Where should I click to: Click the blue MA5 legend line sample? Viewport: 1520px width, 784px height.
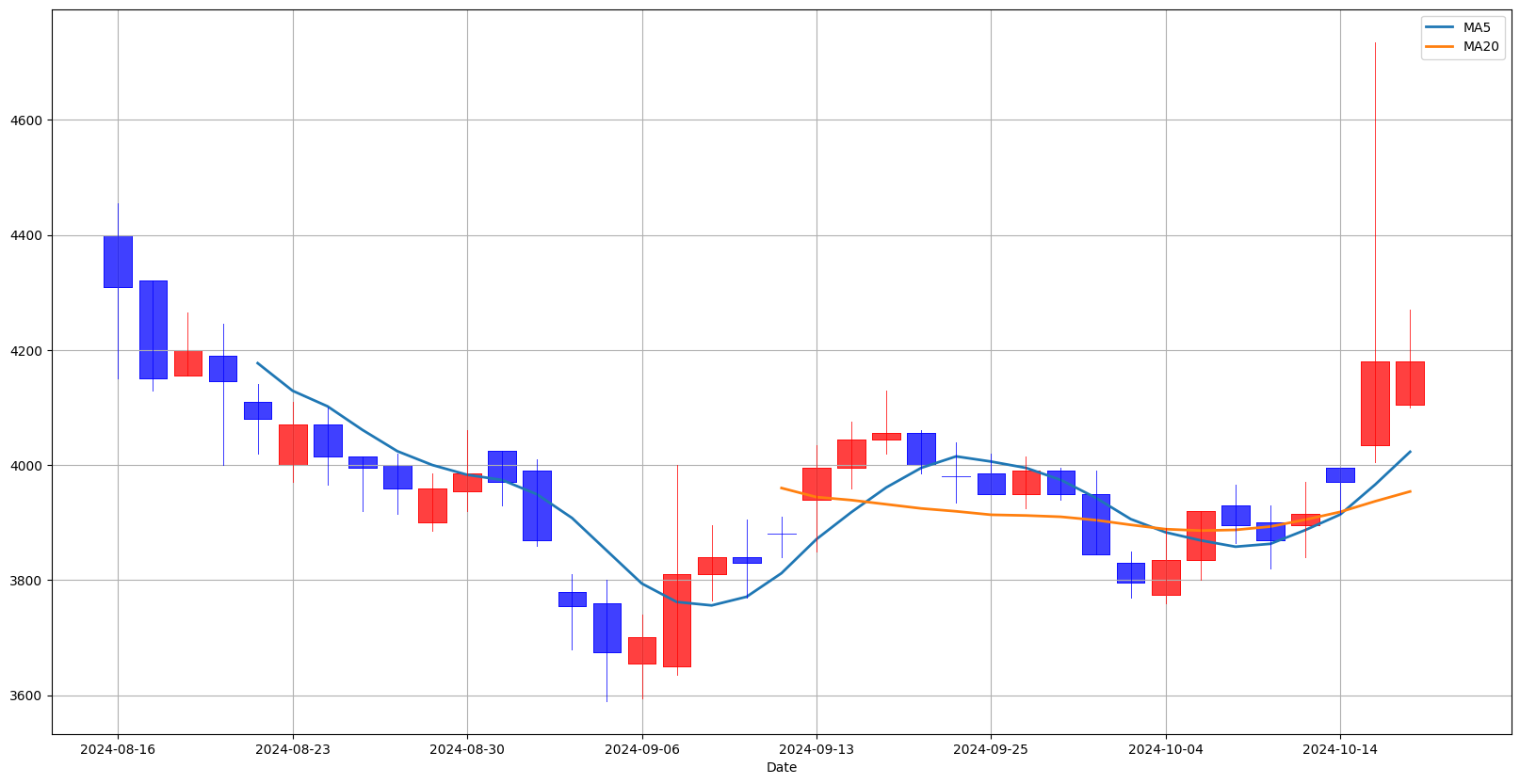tap(1441, 27)
